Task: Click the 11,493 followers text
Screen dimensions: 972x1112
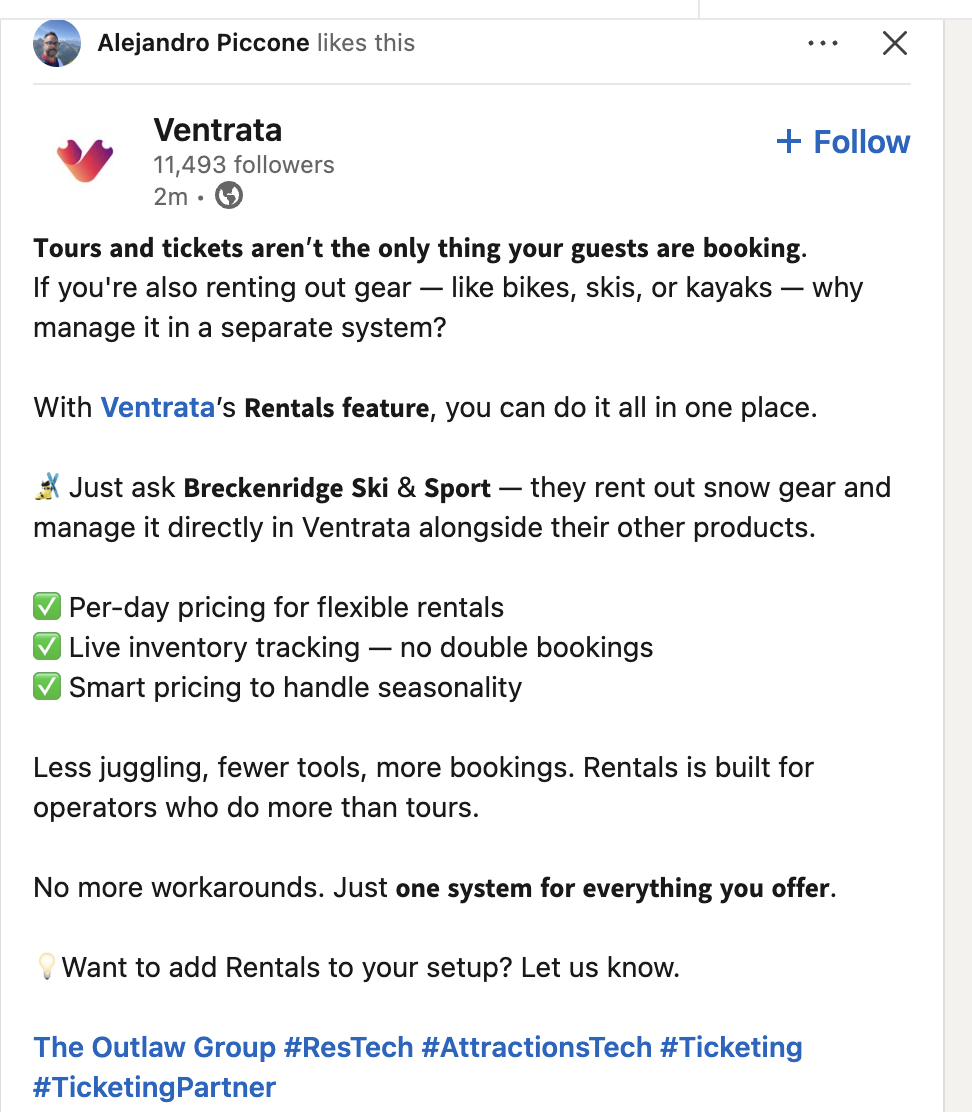Action: point(243,165)
